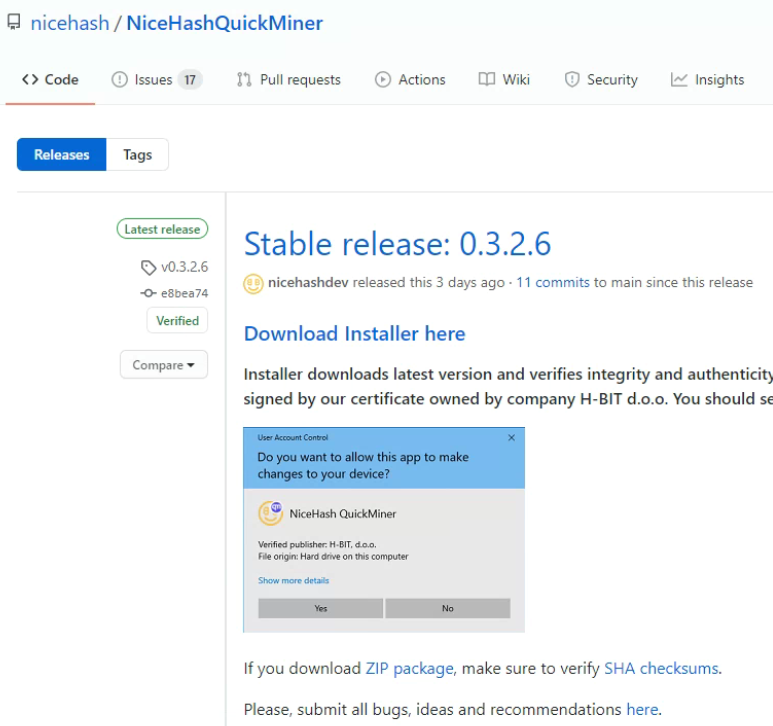Click the Latest release badge
The width and height of the screenshot is (773, 726).
[x=162, y=229]
